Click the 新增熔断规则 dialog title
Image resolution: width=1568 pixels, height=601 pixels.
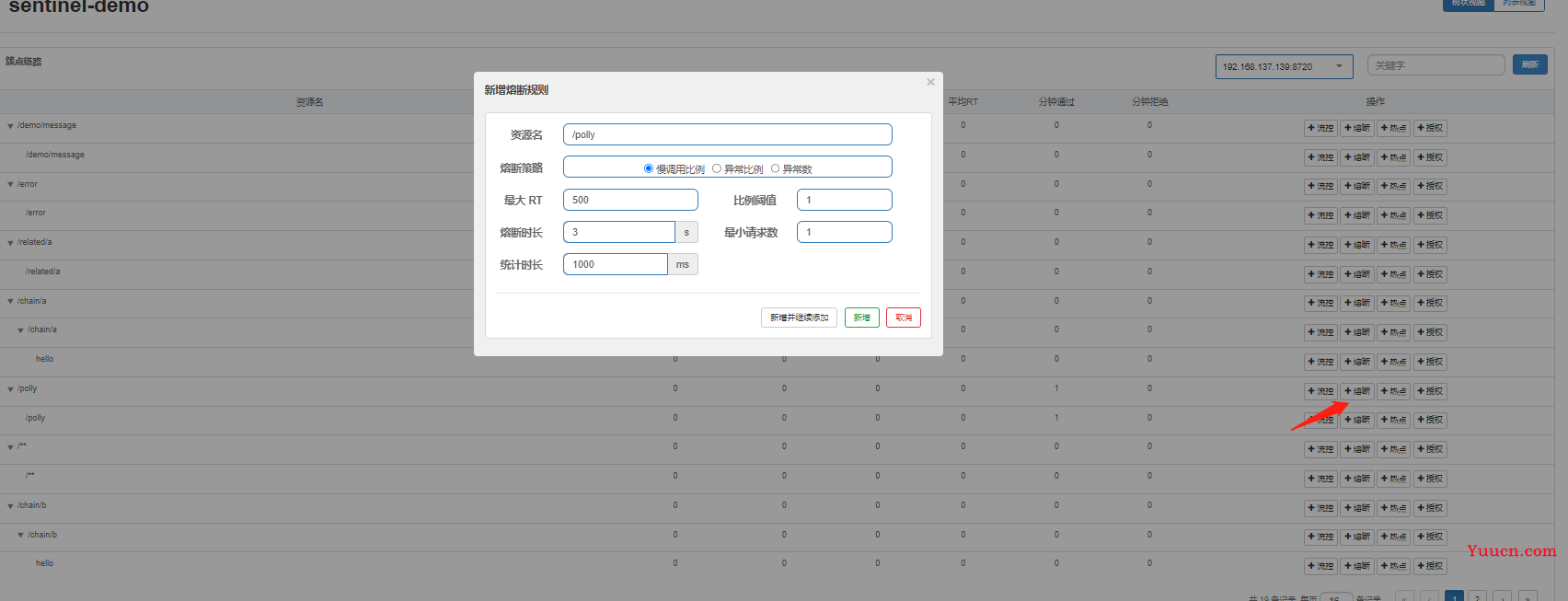(x=516, y=90)
